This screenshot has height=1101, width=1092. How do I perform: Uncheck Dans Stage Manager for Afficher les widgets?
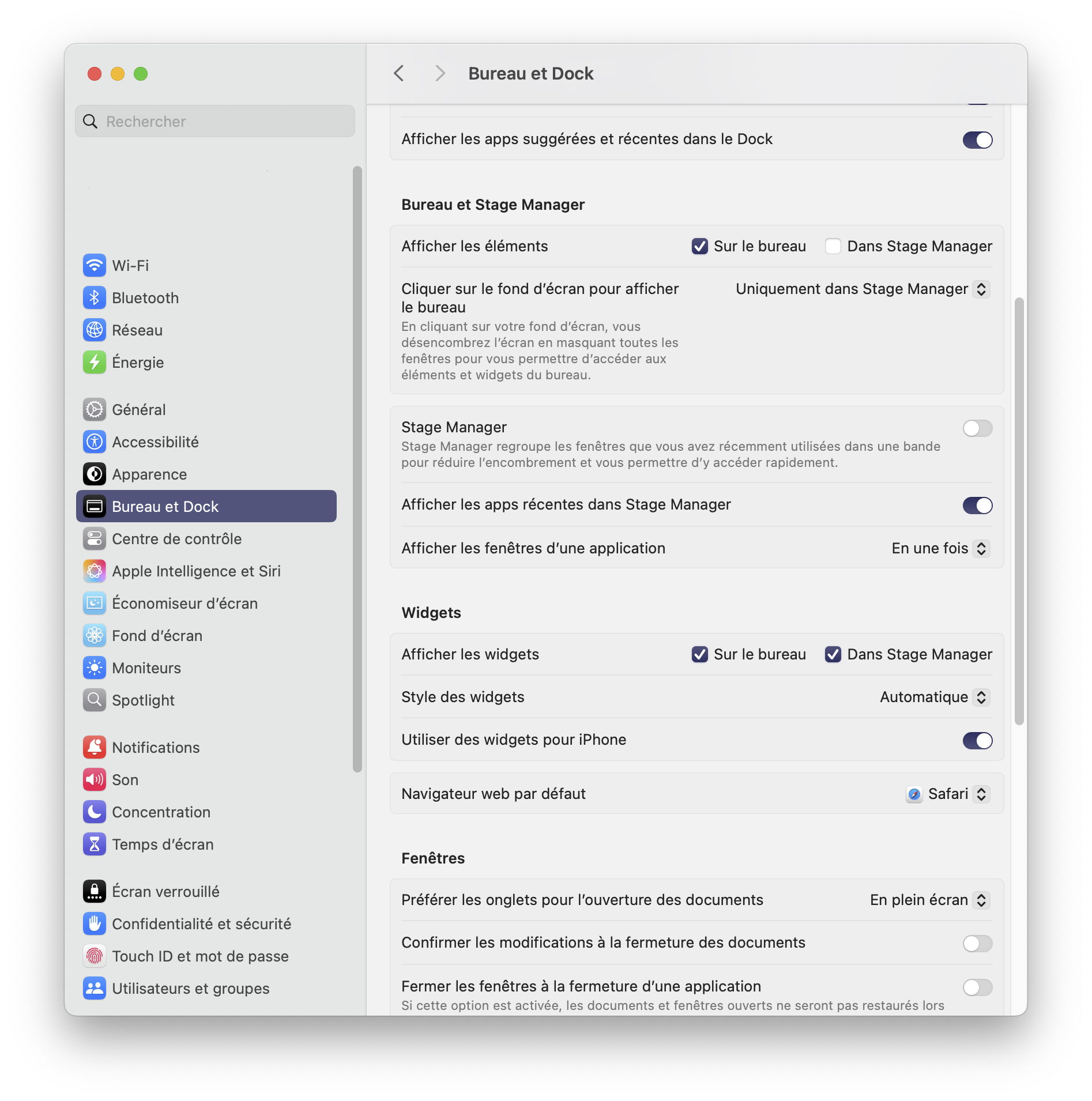click(x=833, y=655)
